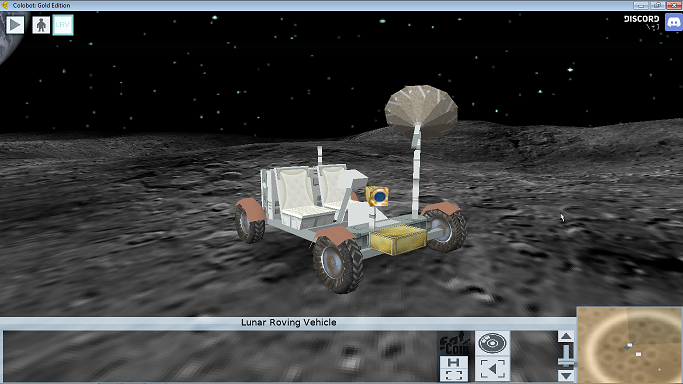Click the DISCORD text label

pyautogui.click(x=641, y=19)
